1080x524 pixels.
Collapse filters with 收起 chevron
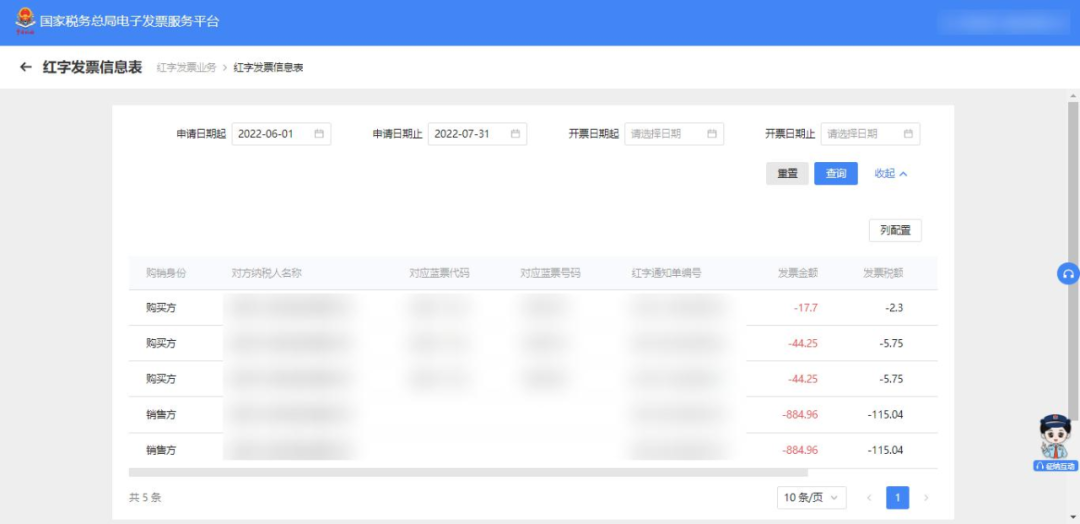[x=891, y=174]
